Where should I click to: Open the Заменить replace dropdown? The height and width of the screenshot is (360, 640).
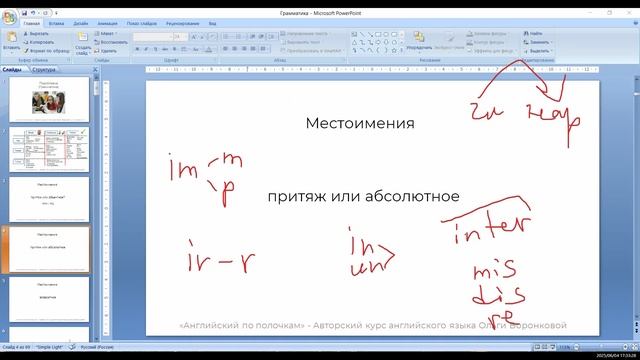(538, 42)
